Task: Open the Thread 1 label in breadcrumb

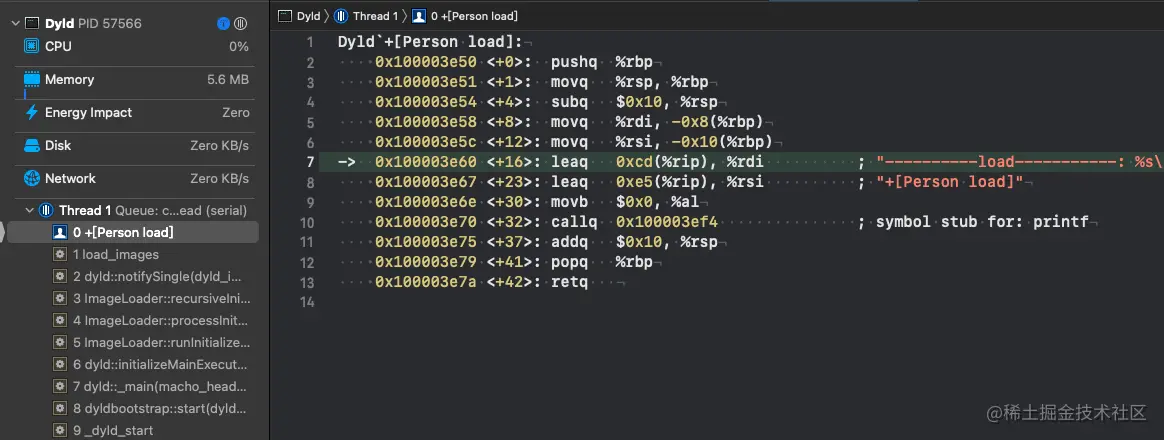Action: click(376, 16)
